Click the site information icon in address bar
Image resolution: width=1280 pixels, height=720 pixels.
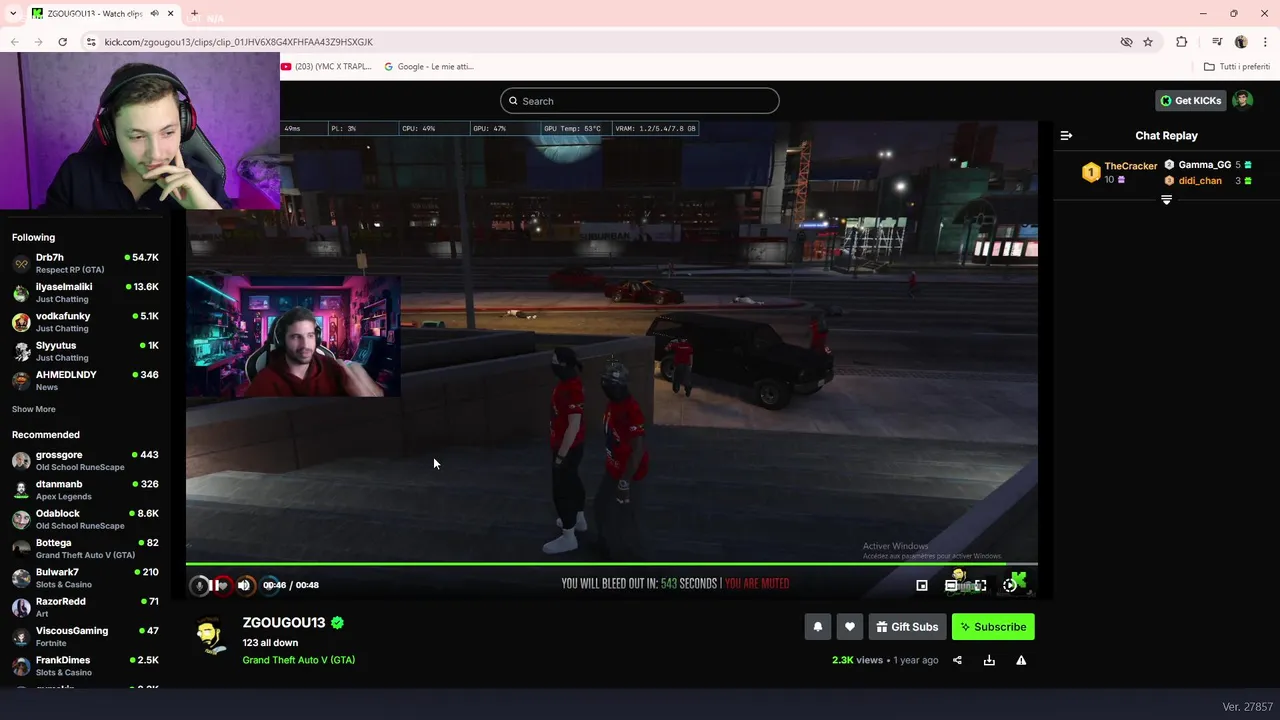(91, 42)
